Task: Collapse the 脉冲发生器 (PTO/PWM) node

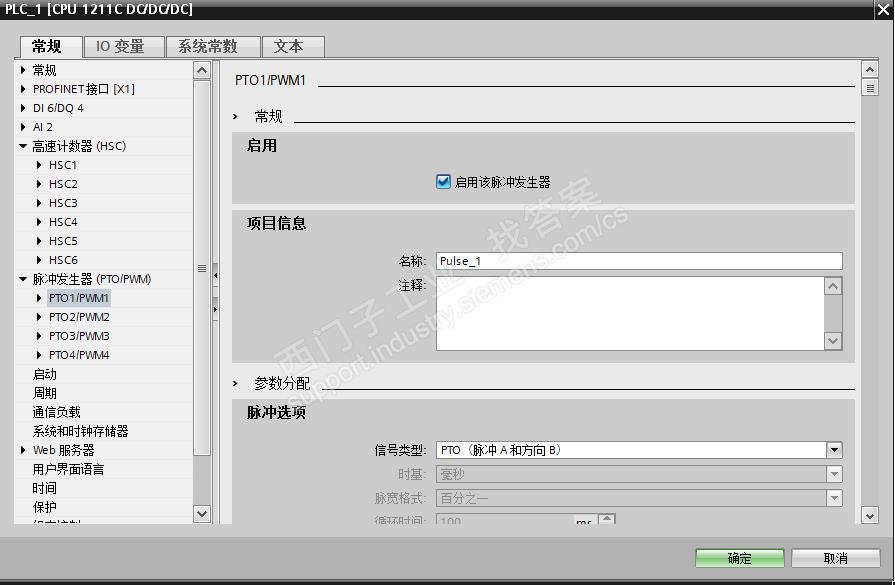Action: 23,279
